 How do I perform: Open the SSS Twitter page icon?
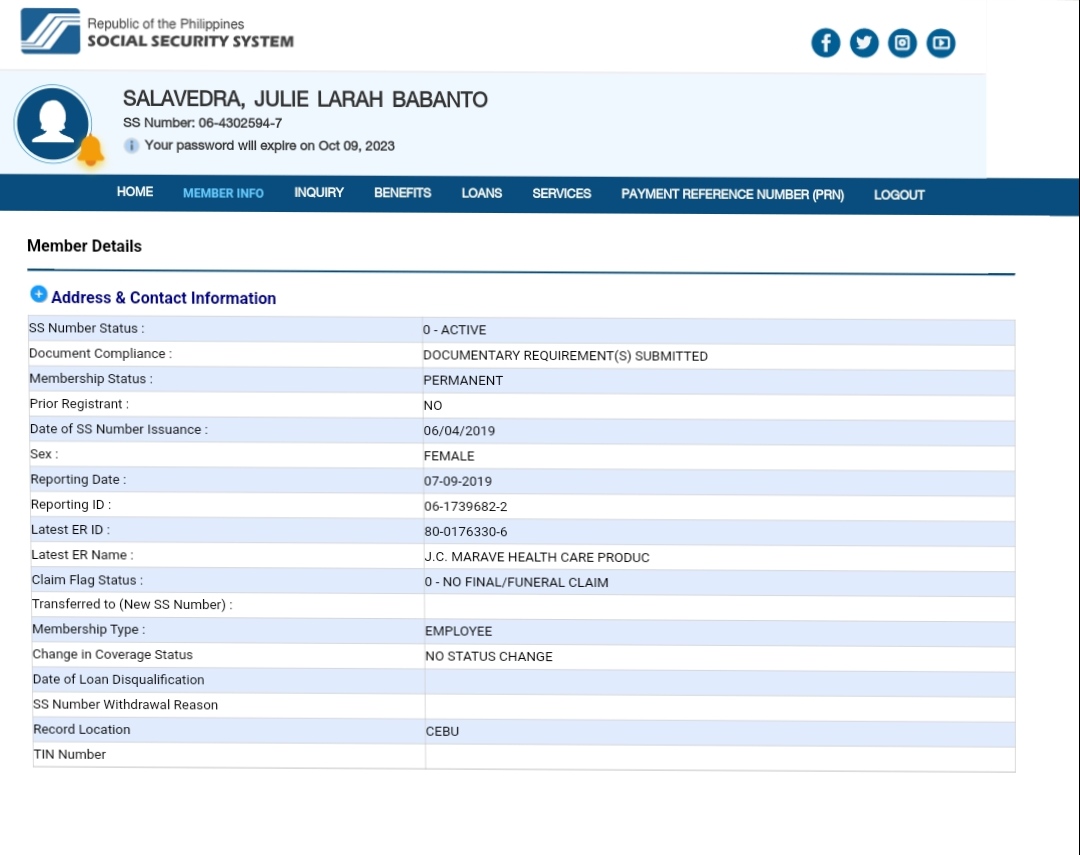[864, 43]
